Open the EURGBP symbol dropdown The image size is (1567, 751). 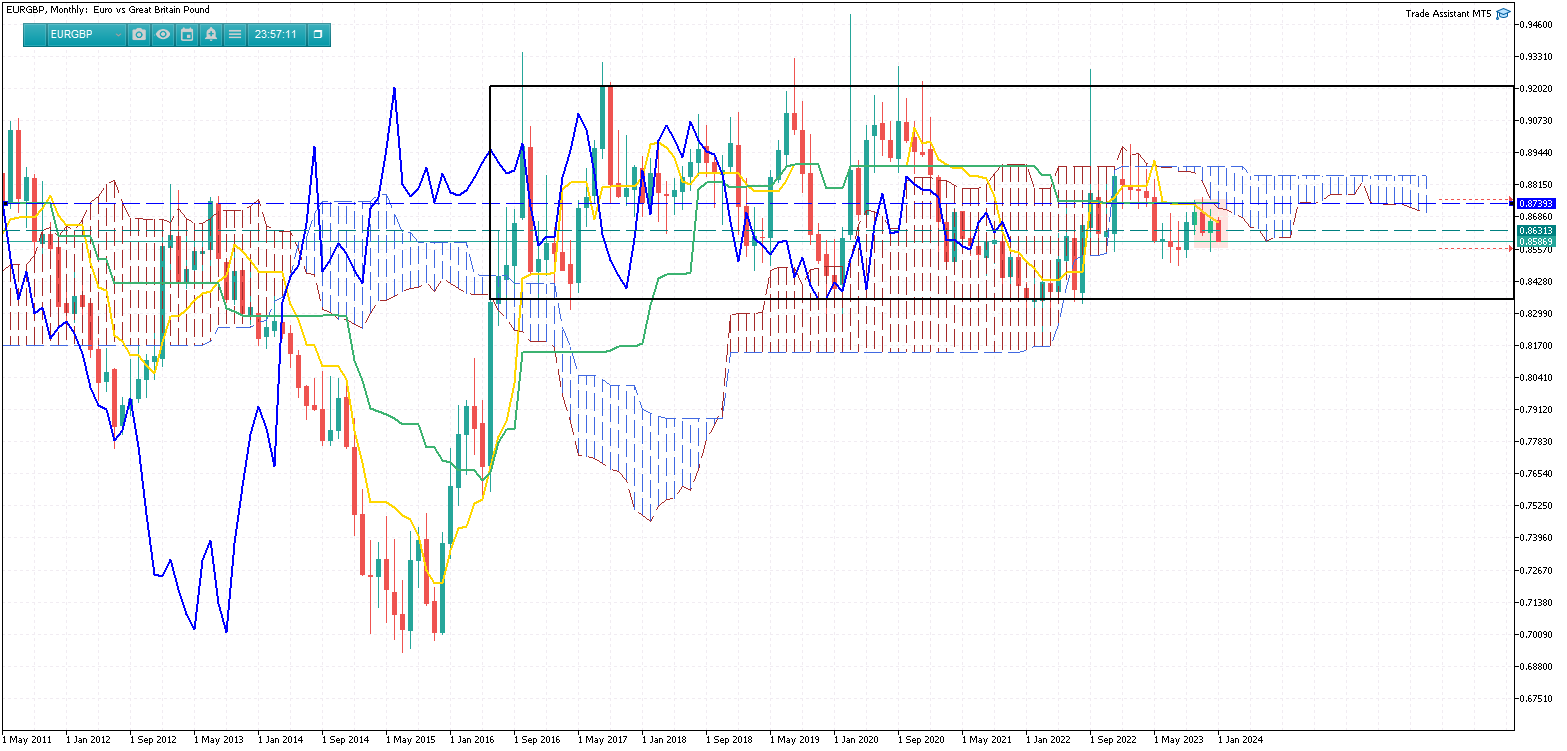87,35
